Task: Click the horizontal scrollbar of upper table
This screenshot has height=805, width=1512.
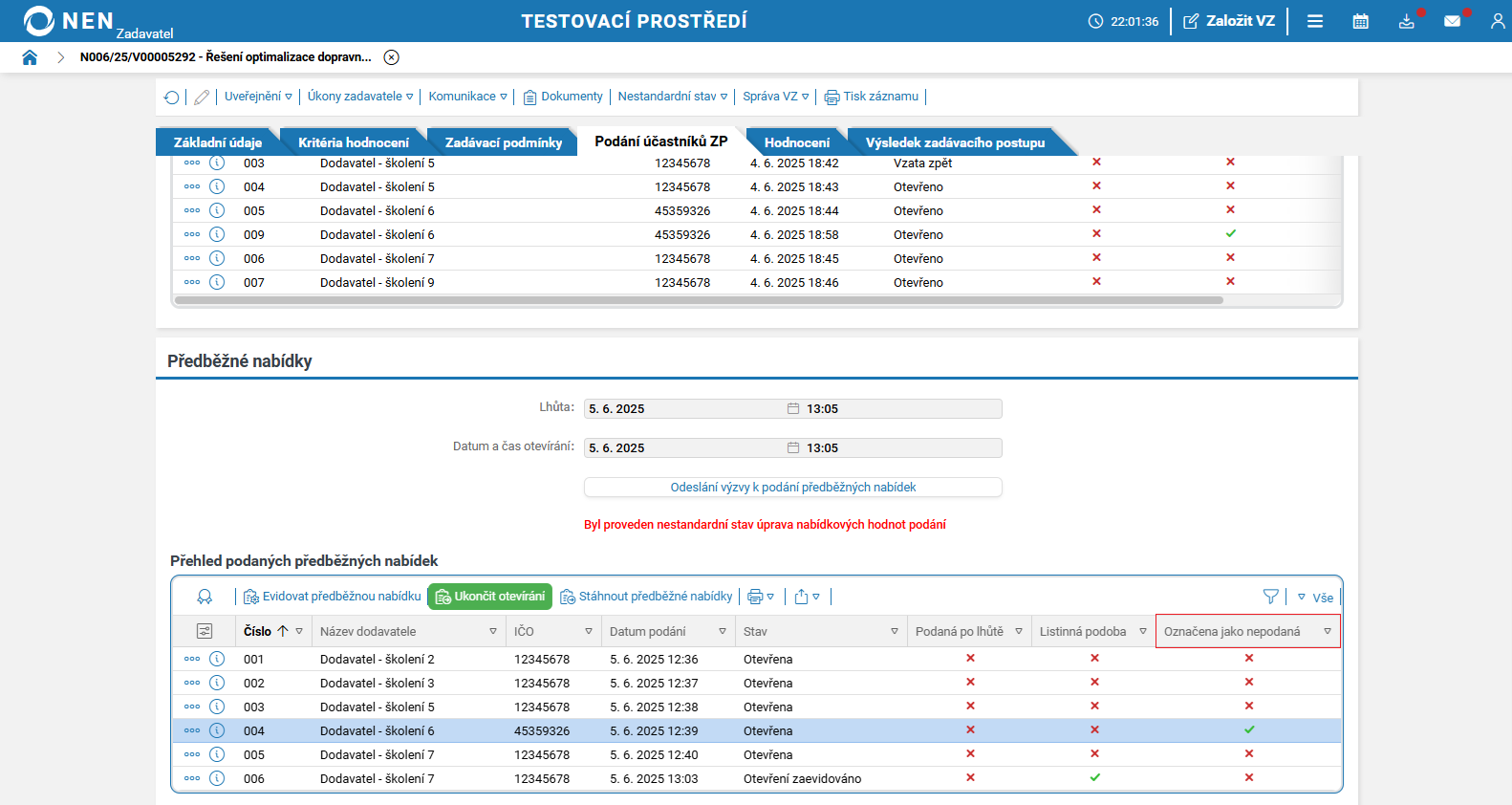Action: (x=698, y=300)
